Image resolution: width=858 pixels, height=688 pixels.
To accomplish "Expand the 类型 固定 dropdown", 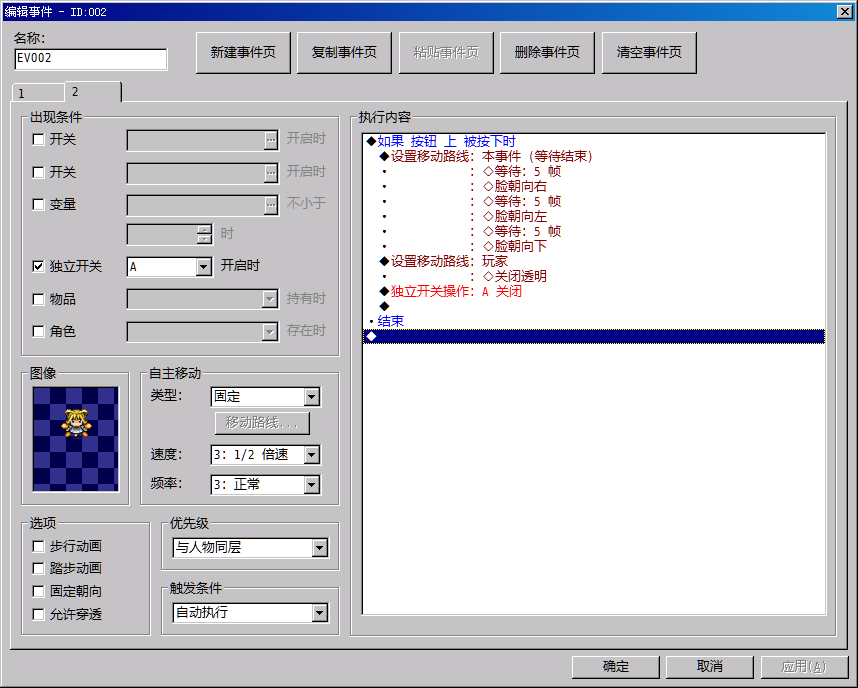I will coord(311,397).
